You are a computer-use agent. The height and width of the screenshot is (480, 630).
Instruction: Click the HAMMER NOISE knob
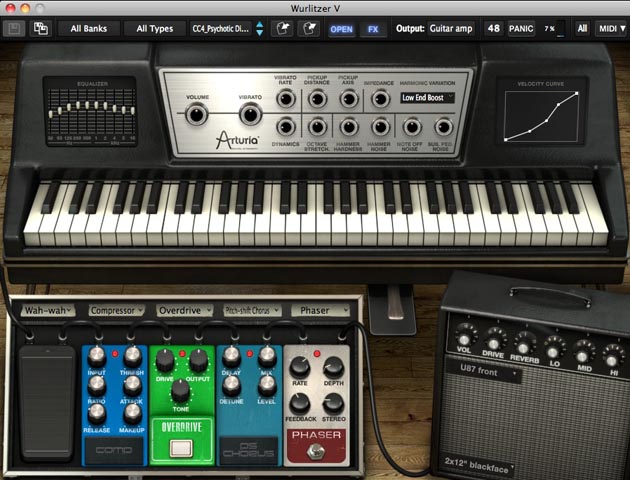pos(380,127)
